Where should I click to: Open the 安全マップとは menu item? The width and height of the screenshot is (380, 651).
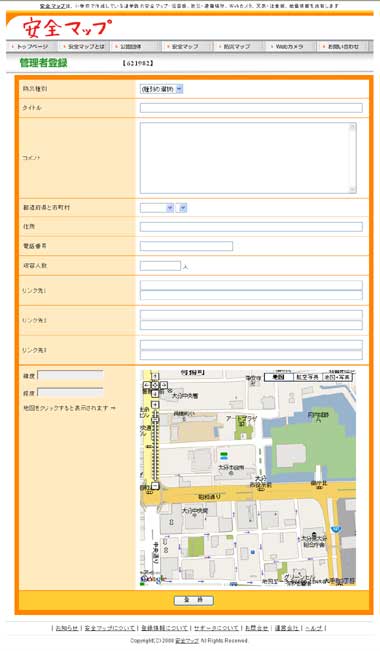(x=85, y=46)
